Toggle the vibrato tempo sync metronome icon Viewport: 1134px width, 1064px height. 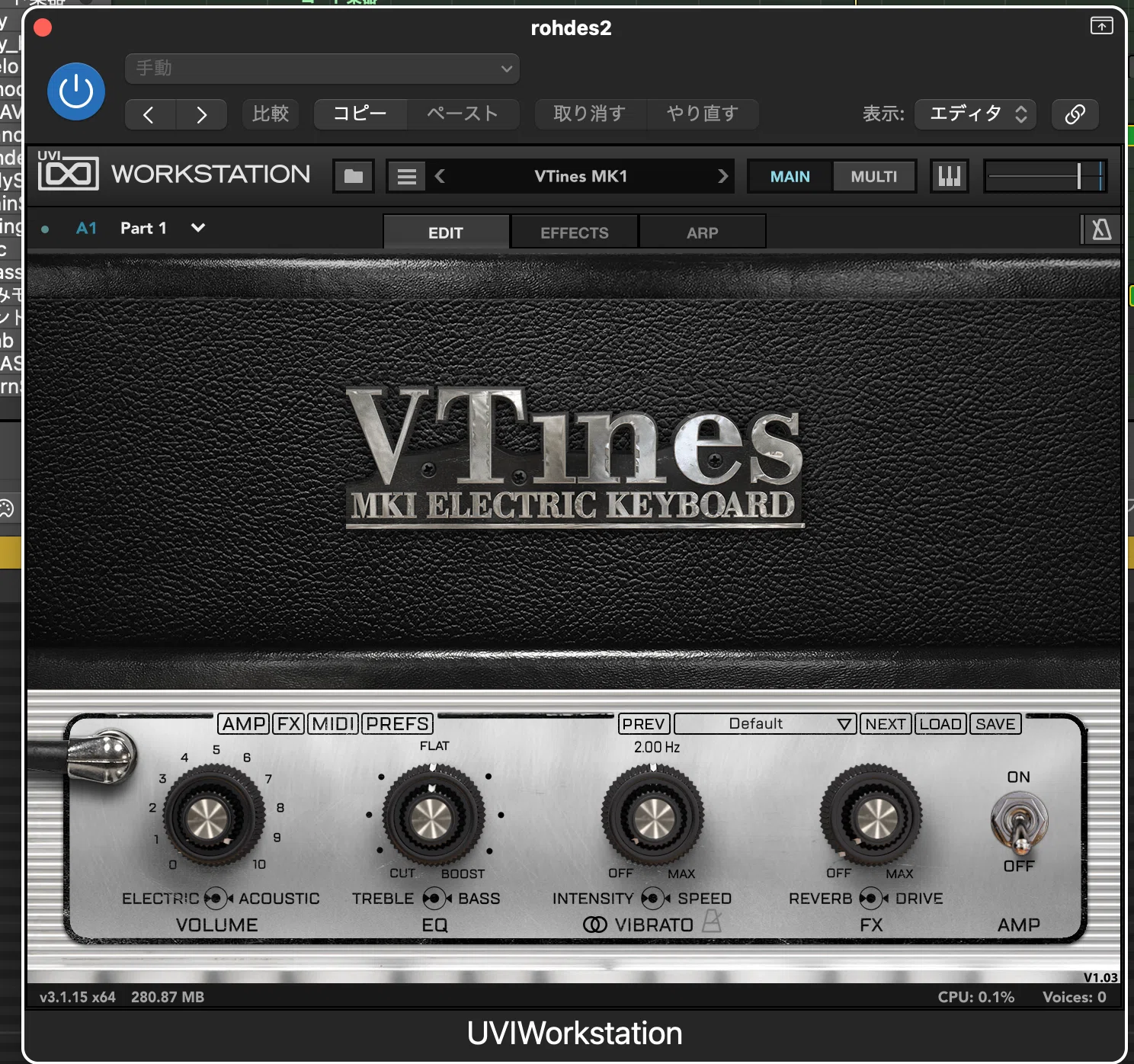pos(711,921)
